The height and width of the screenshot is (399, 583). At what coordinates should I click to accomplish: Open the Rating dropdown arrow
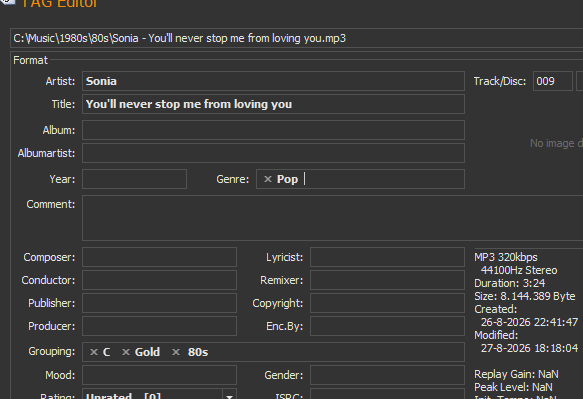point(229,395)
